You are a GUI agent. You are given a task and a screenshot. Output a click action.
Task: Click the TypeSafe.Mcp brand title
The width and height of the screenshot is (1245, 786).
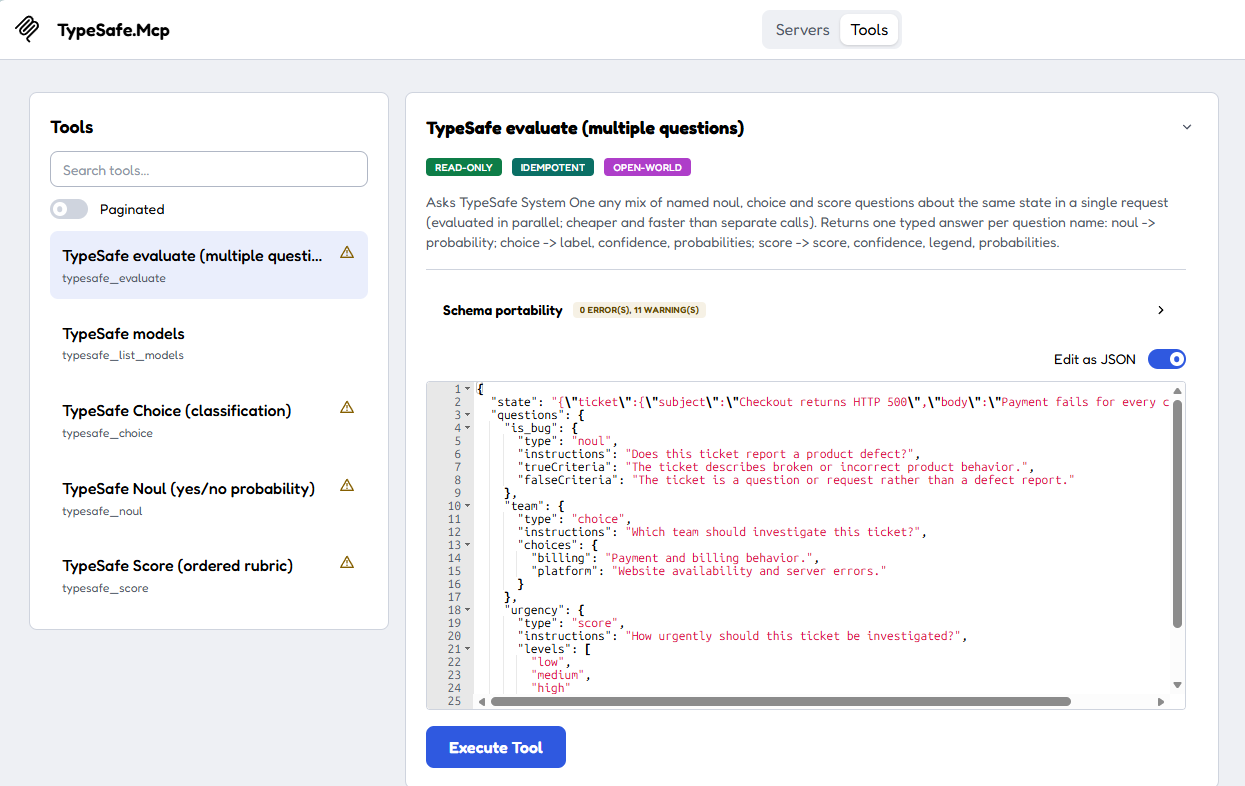(x=114, y=30)
